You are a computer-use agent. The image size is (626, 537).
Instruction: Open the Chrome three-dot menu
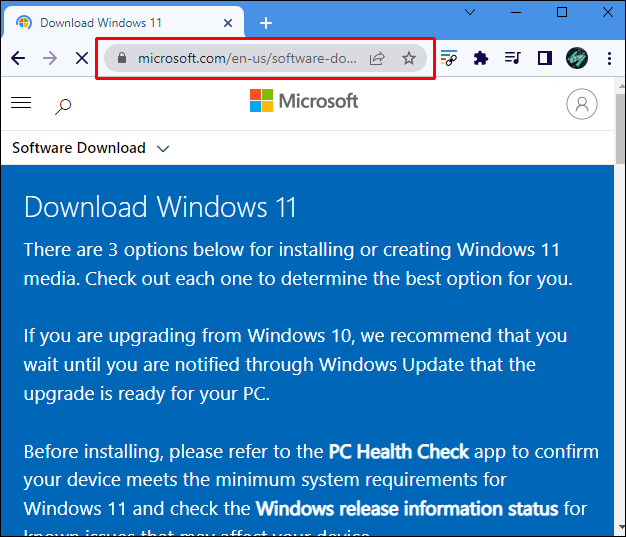[x=609, y=58]
